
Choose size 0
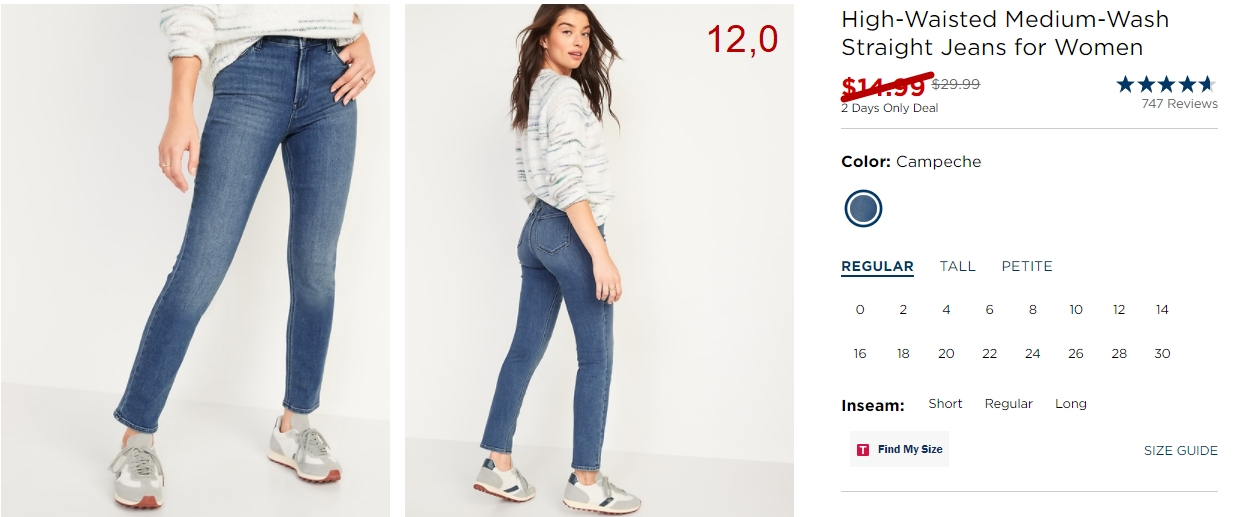[x=860, y=310]
